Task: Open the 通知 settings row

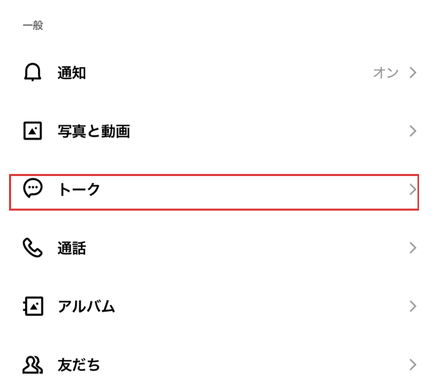Action: tap(219, 73)
